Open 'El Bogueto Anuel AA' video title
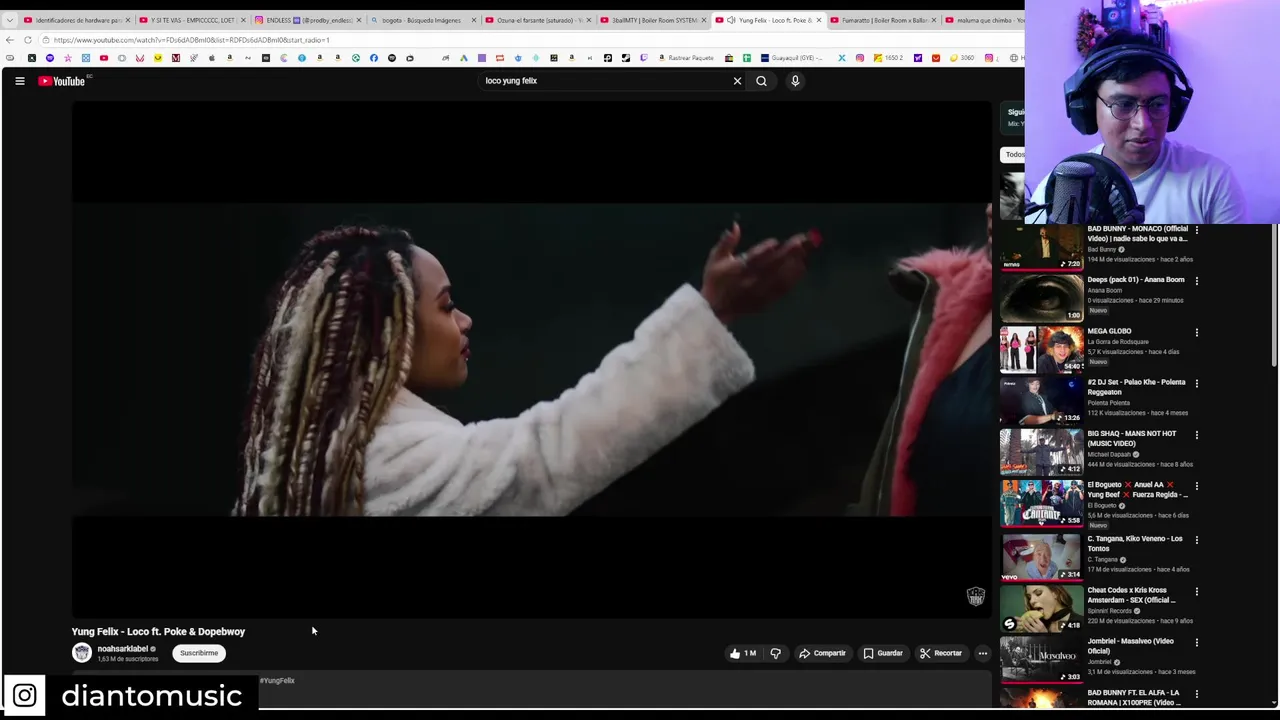The image size is (1280, 720). (x=1138, y=490)
